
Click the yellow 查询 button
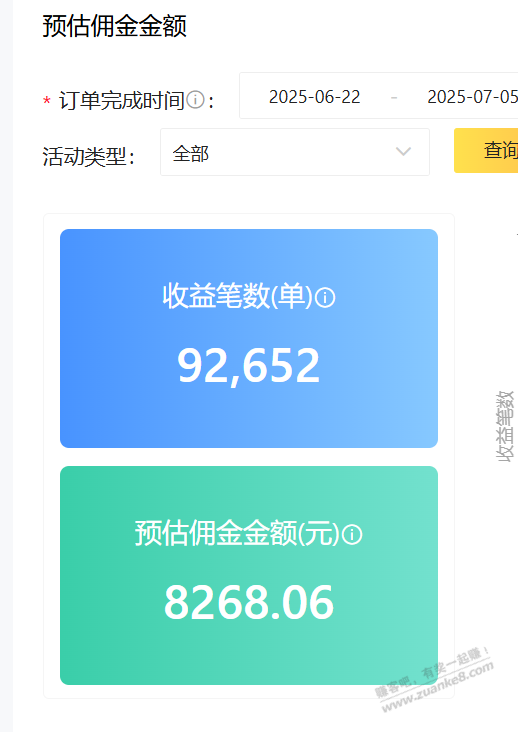[x=486, y=150]
